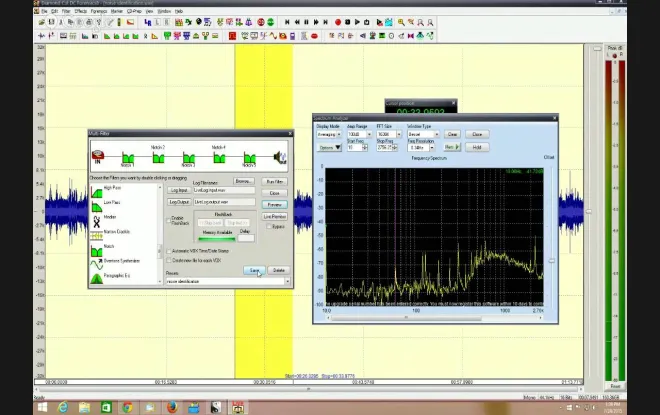Open the Filter menu
This screenshot has width=660, height=415.
(66, 11)
